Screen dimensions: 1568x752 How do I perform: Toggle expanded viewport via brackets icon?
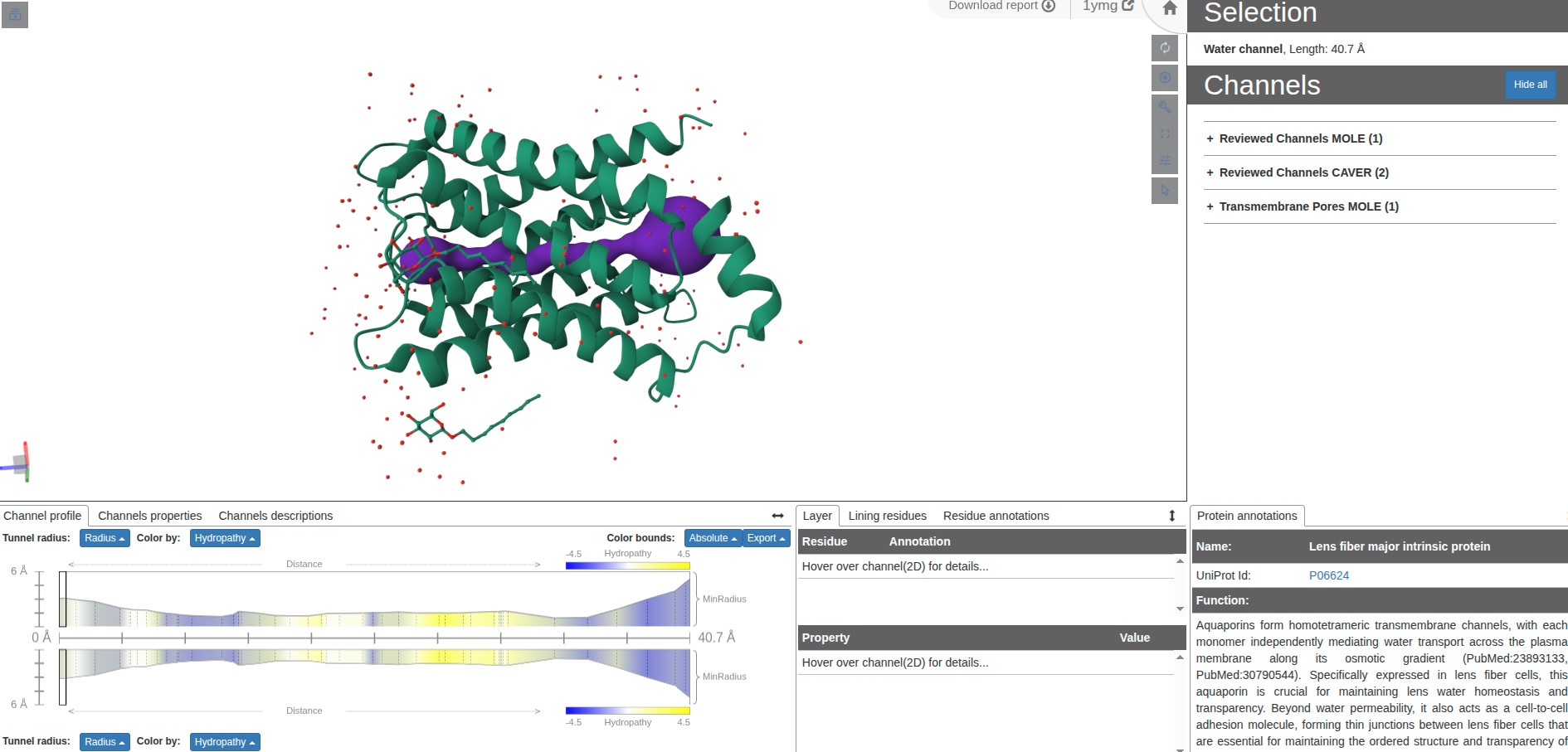(1165, 133)
